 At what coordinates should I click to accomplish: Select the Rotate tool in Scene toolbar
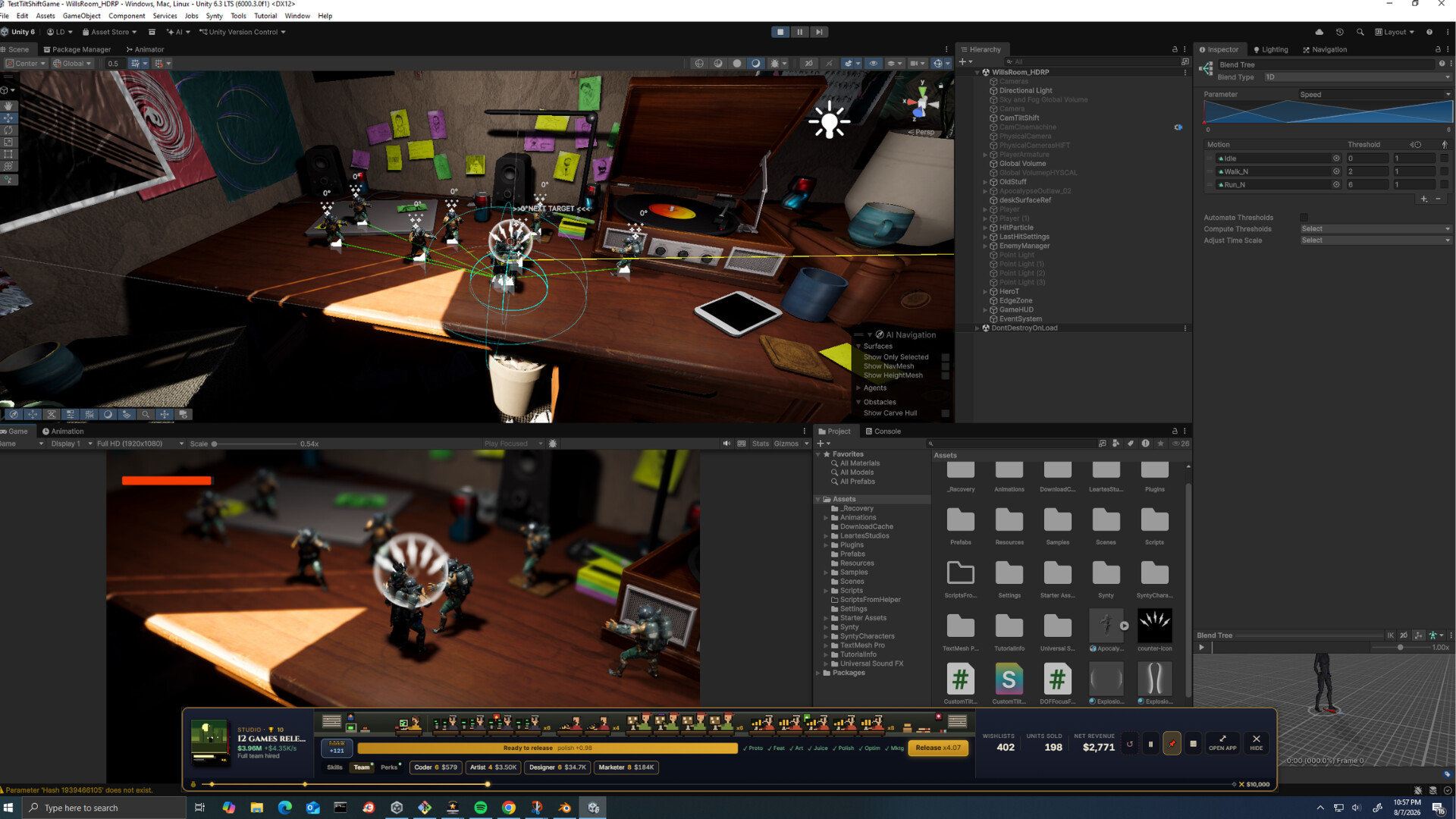(x=8, y=130)
